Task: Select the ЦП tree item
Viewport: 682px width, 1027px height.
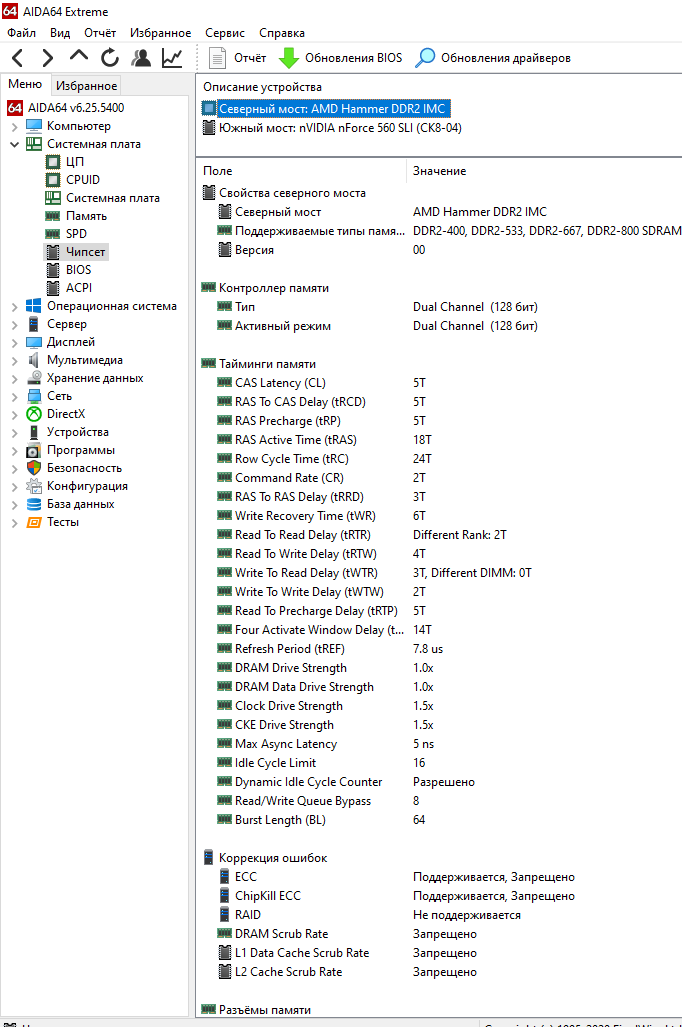Action: pyautogui.click(x=75, y=162)
